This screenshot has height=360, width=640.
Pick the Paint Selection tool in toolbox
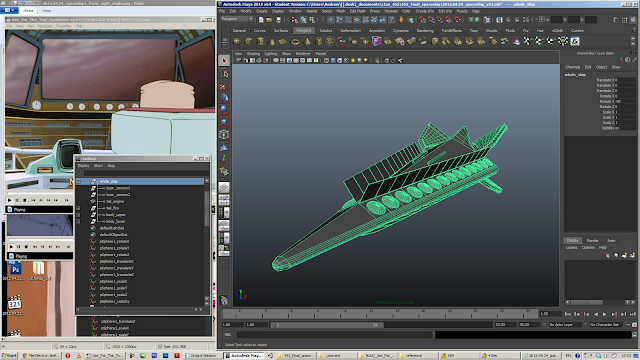(x=224, y=86)
